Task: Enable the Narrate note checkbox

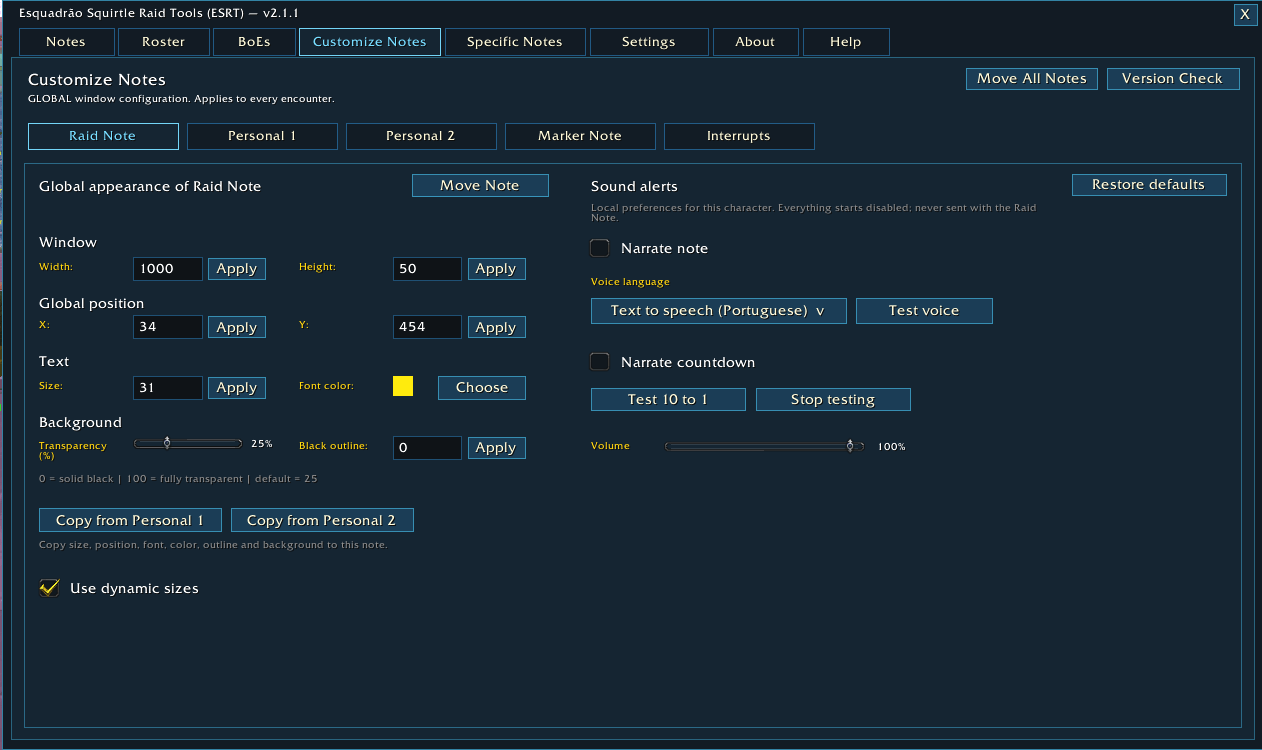Action: pos(600,248)
